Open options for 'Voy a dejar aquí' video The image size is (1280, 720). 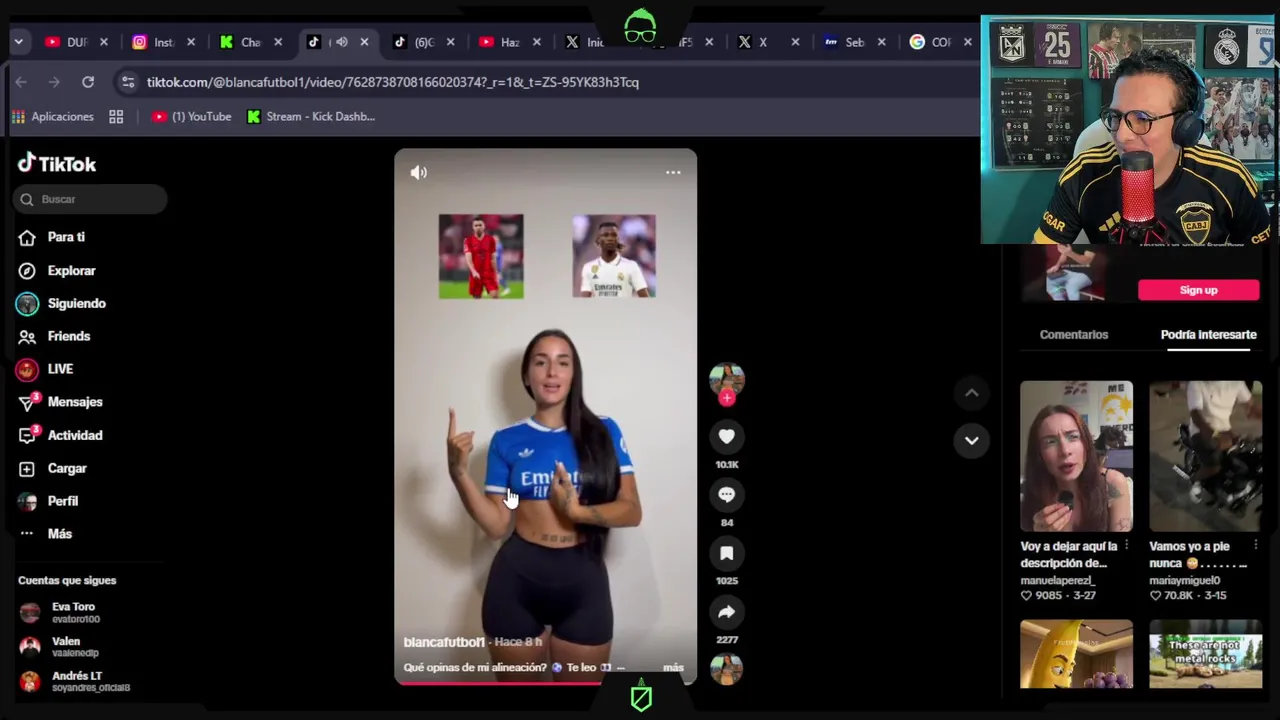[x=1126, y=546]
